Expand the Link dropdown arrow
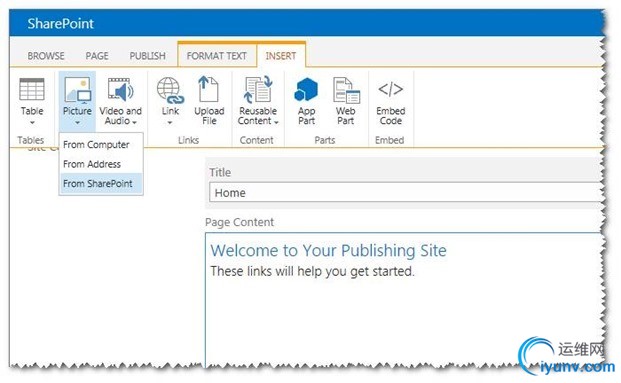621x383 pixels. (170, 122)
